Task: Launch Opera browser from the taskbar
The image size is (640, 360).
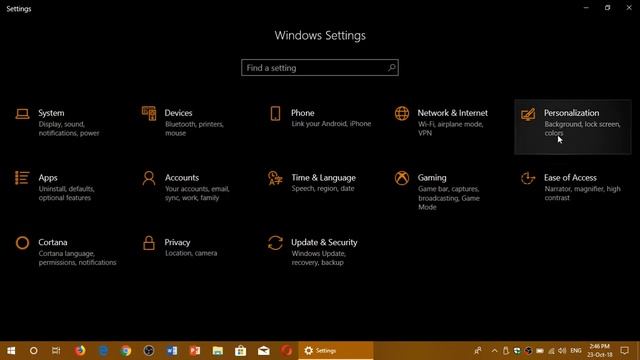Action: pos(287,351)
